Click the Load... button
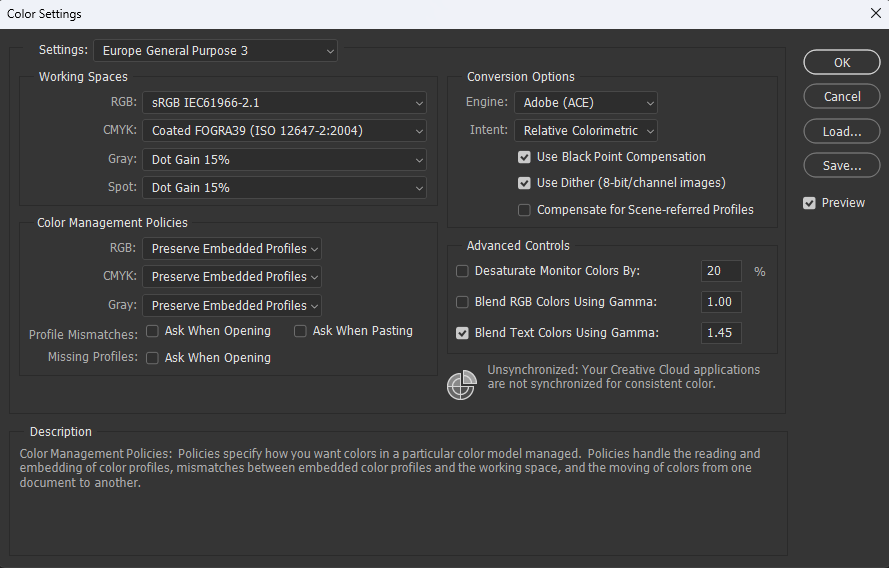This screenshot has height=568, width=889. (x=842, y=131)
